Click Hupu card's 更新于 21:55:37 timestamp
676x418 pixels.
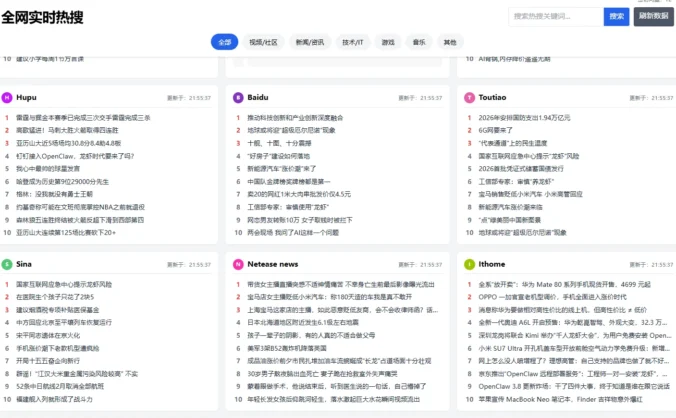(189, 98)
